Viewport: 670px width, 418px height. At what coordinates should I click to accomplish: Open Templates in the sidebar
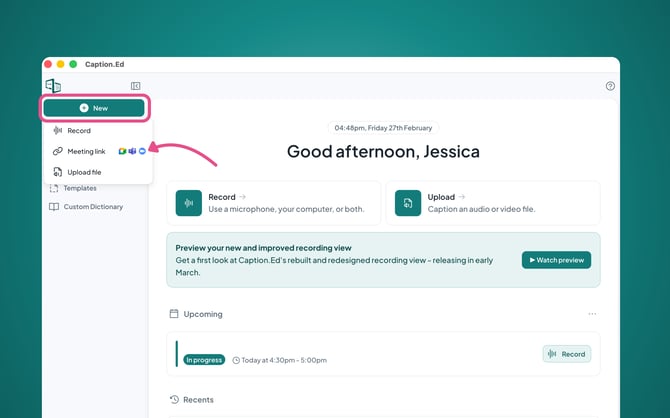79,188
